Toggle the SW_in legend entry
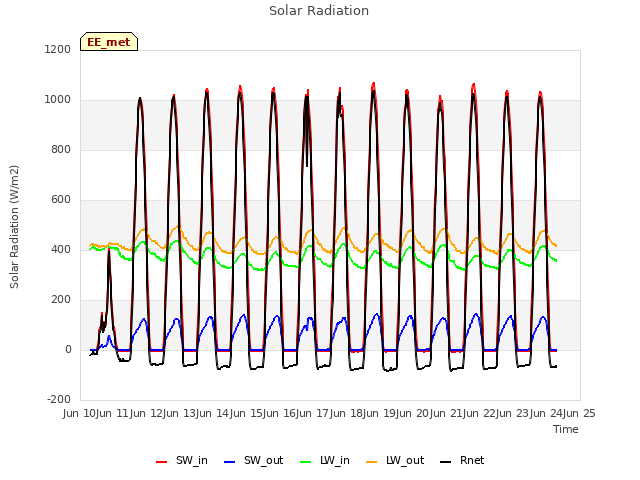 click(x=182, y=460)
